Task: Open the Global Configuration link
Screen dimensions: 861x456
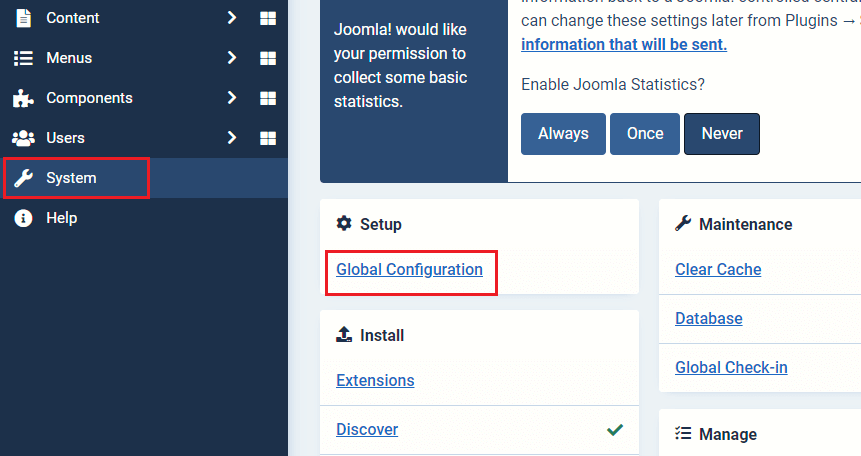Action: [409, 269]
